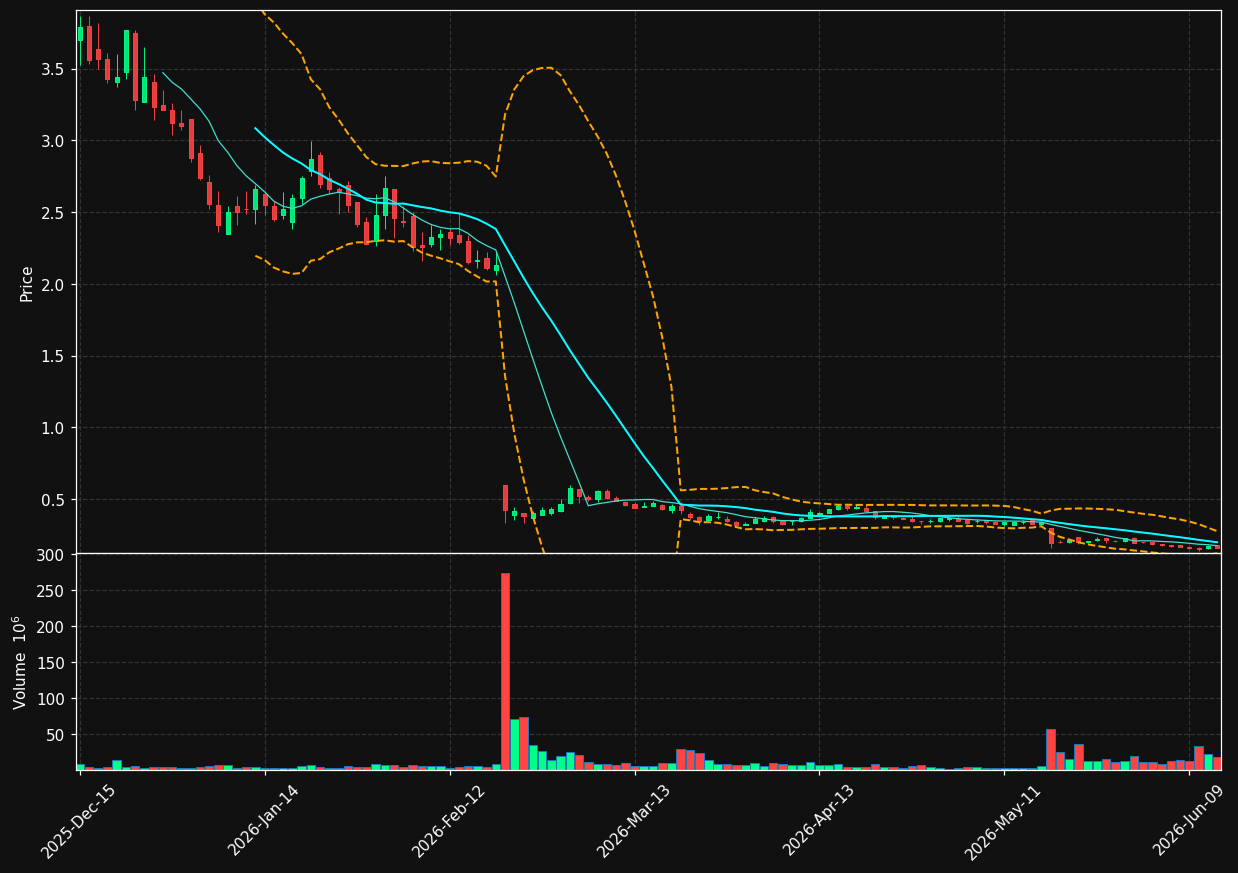The width and height of the screenshot is (1238, 873).
Task: Click the 2026-Mar-13 date label
Action: tap(634, 821)
